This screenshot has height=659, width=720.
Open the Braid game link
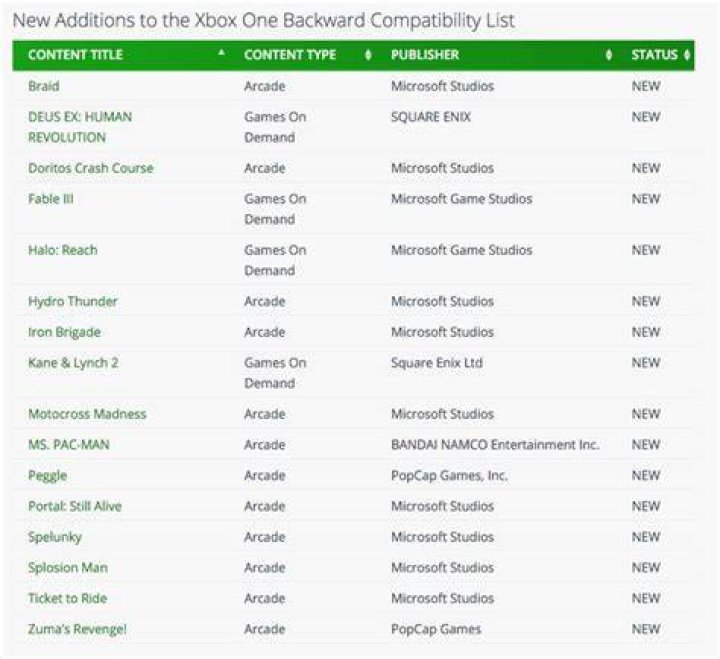pyautogui.click(x=44, y=86)
